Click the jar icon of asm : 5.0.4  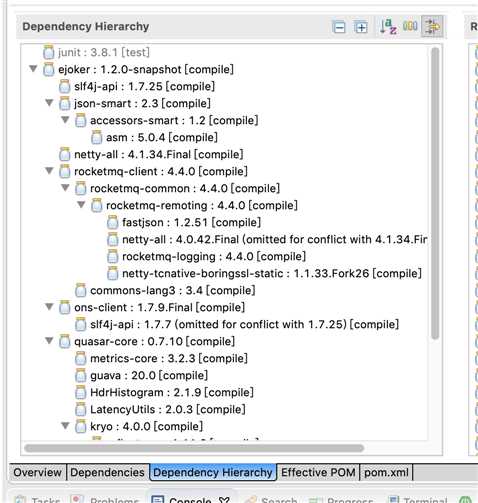[96, 137]
